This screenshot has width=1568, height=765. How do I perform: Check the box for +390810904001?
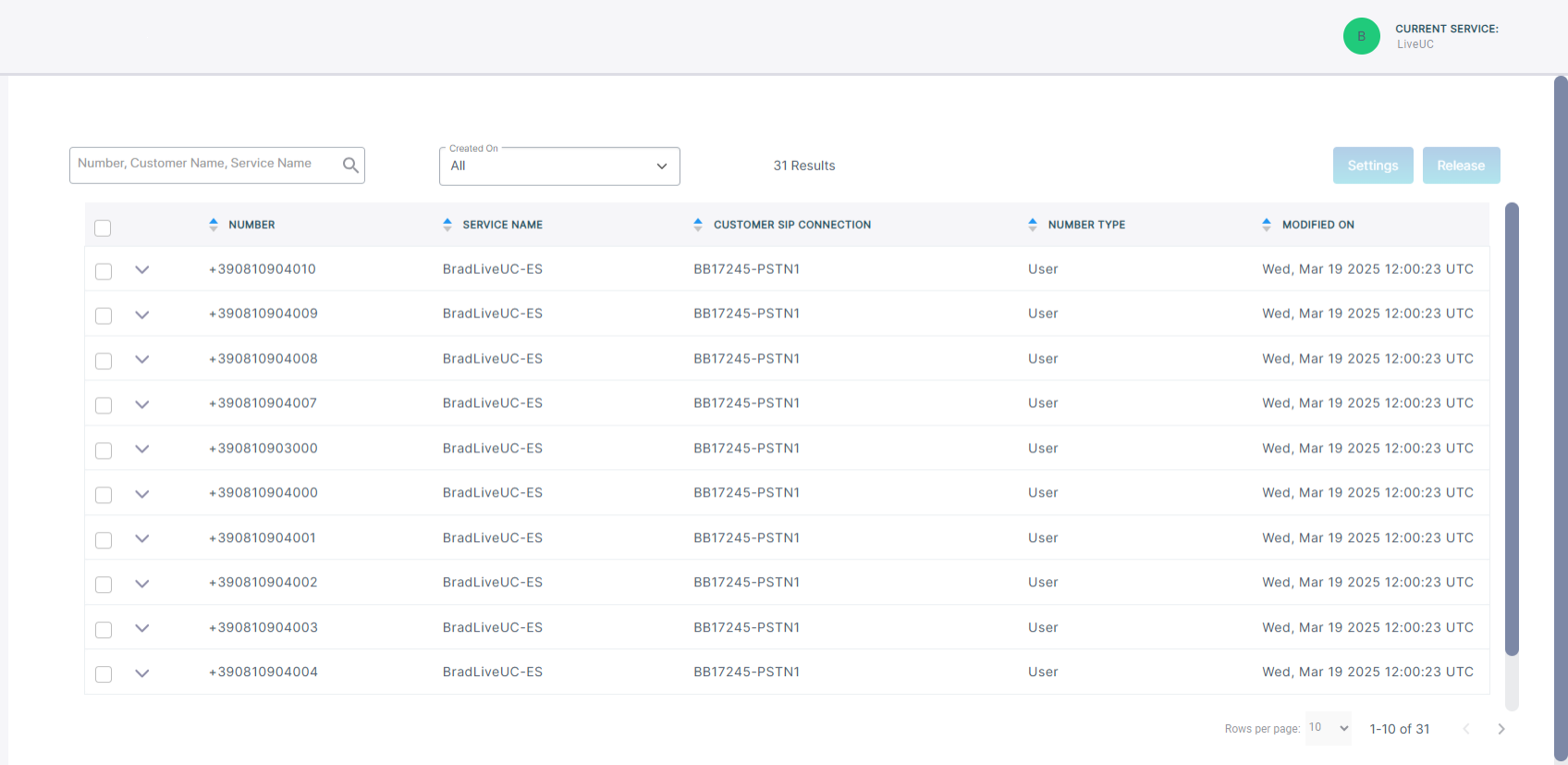pyautogui.click(x=104, y=540)
